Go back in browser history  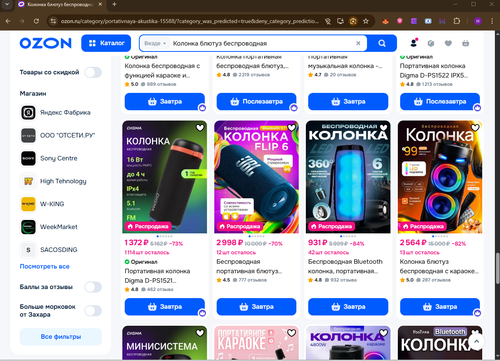coord(8,21)
